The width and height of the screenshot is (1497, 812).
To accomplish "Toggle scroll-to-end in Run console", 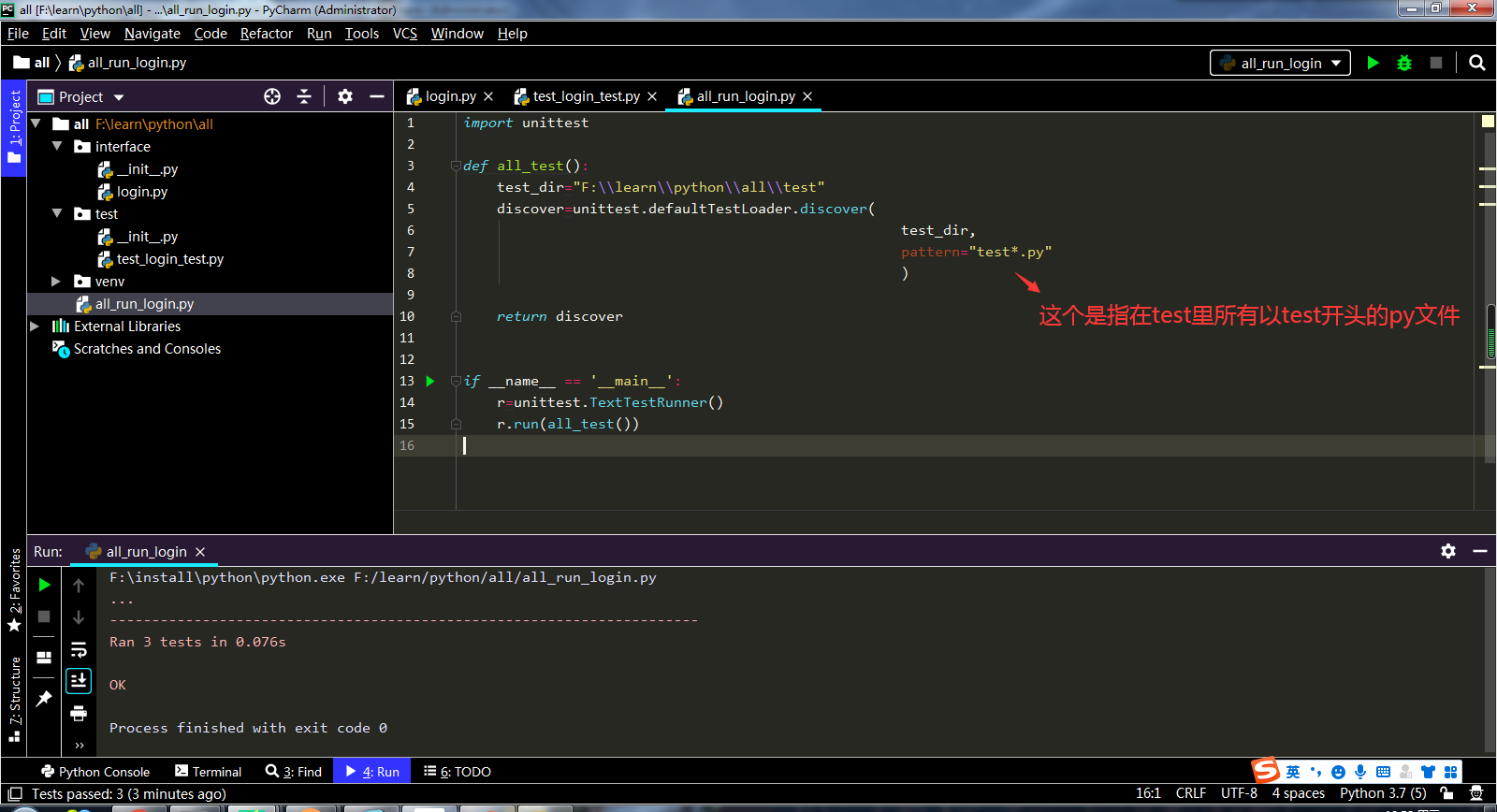I will pos(79,681).
